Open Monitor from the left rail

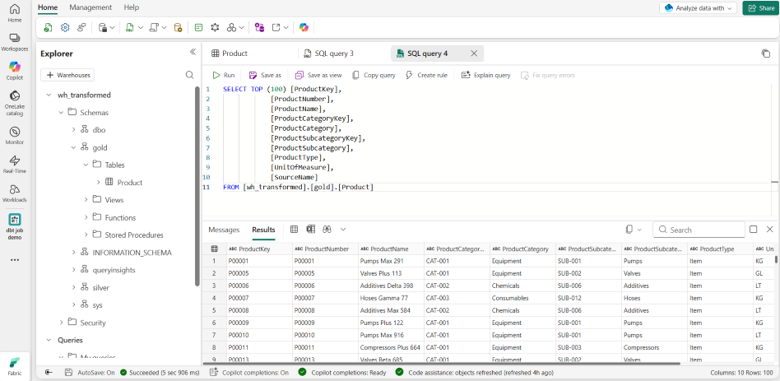pyautogui.click(x=15, y=135)
